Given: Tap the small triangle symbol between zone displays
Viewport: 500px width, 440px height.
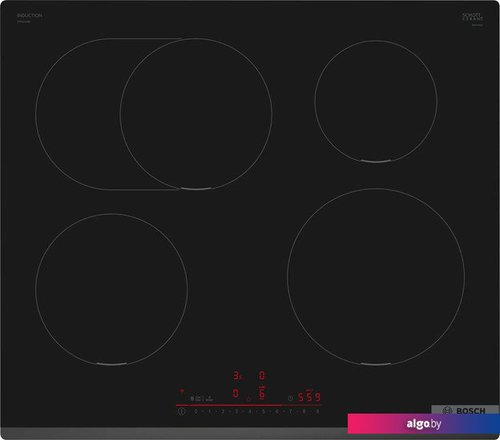Looking at the screenshot, I should click(248, 399).
